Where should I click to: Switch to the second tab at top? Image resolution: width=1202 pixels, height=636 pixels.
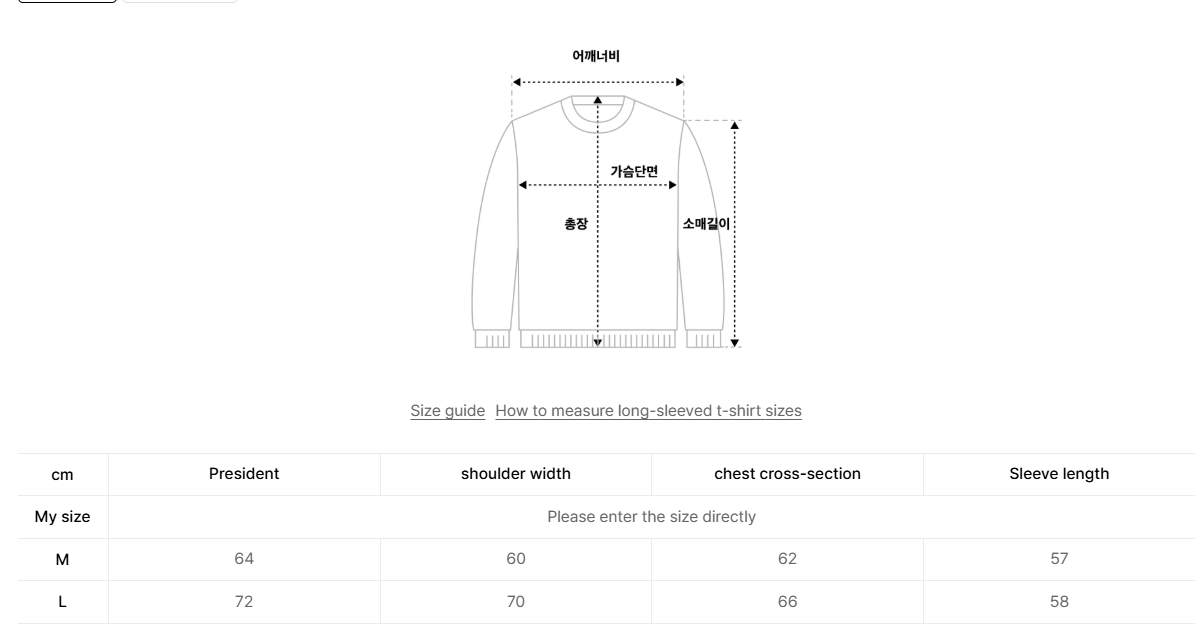pyautogui.click(x=178, y=2)
